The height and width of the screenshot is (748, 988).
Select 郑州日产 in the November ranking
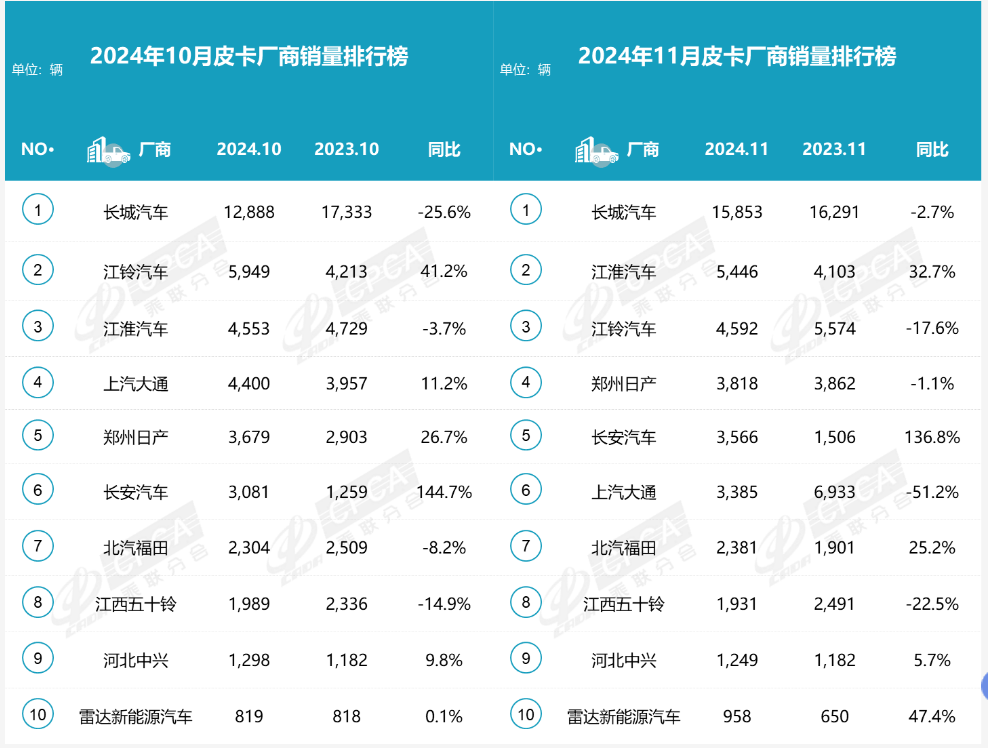(x=623, y=384)
